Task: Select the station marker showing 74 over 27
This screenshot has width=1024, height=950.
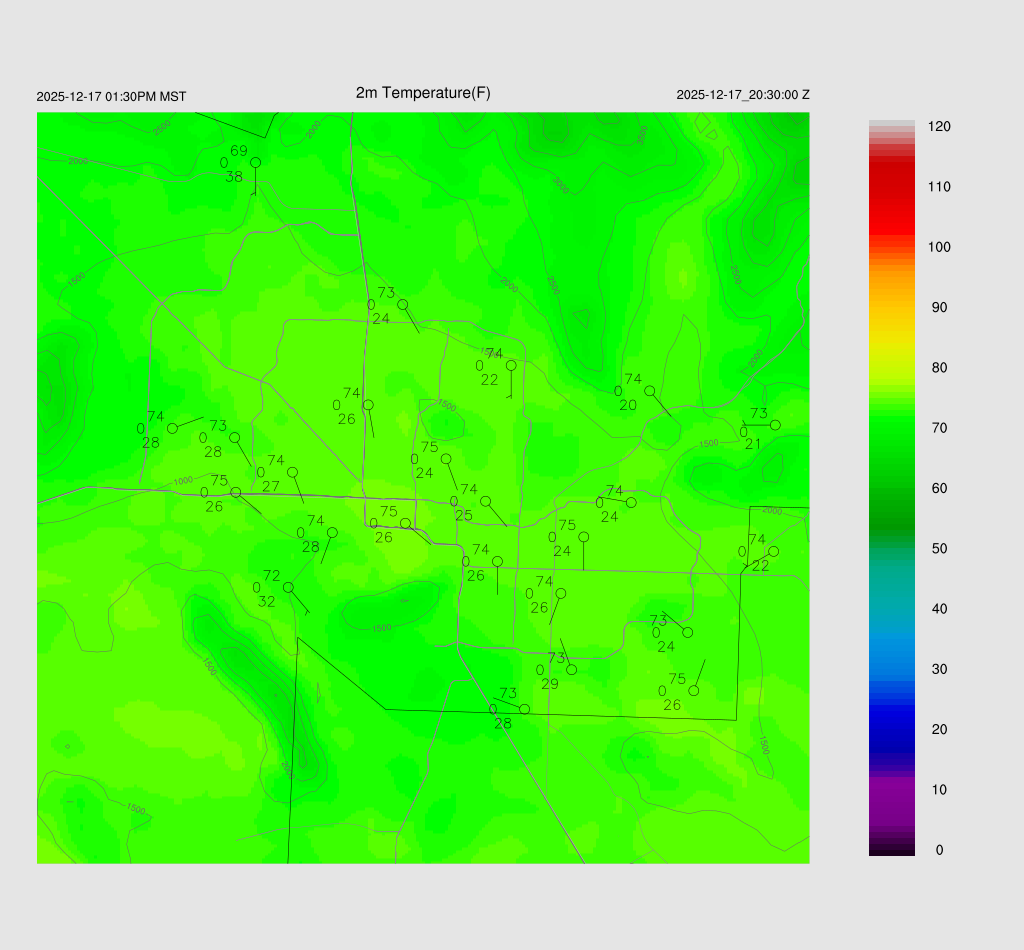Action: pyautogui.click(x=292, y=472)
